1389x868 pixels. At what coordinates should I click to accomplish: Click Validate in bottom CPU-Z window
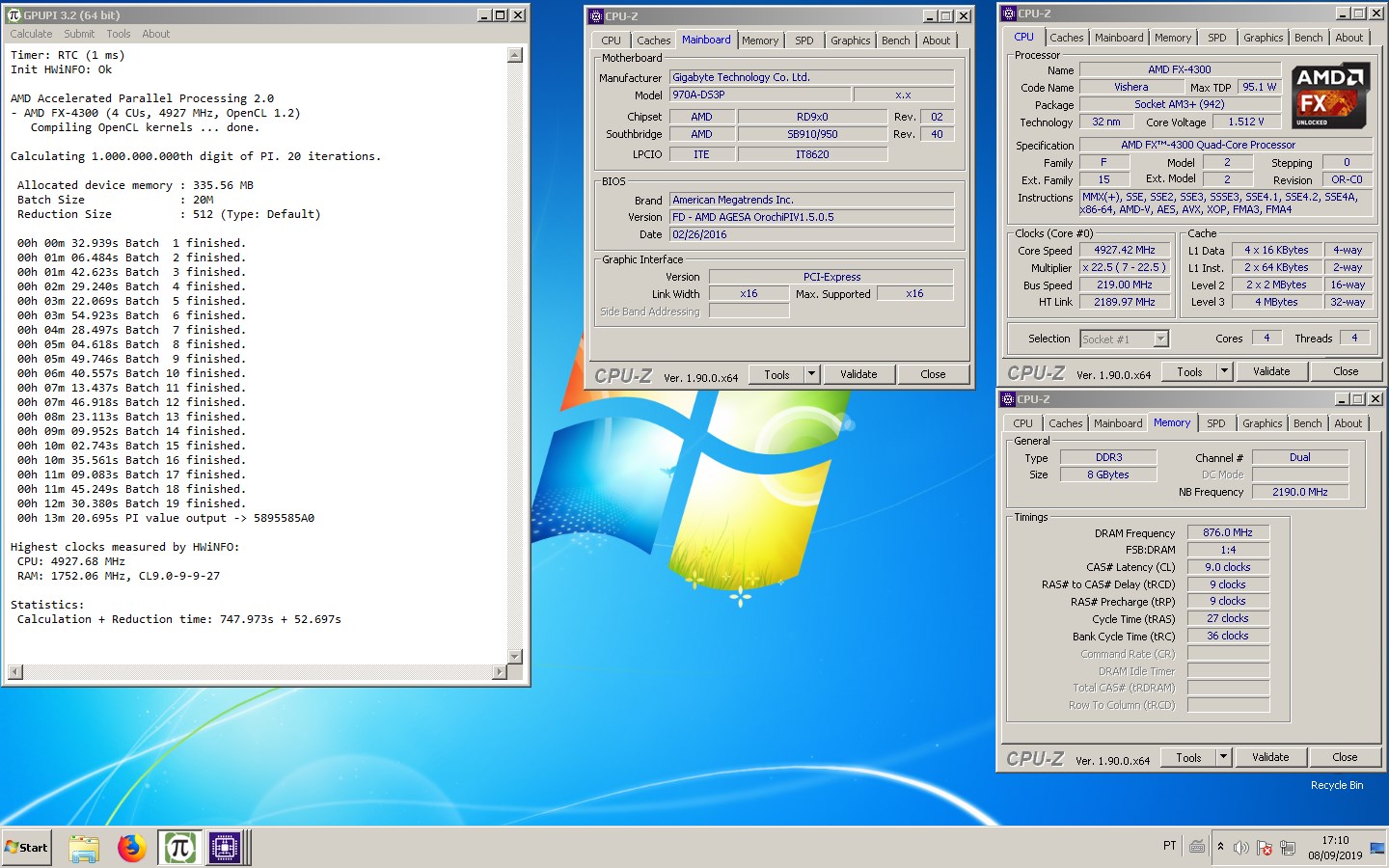tap(1270, 757)
